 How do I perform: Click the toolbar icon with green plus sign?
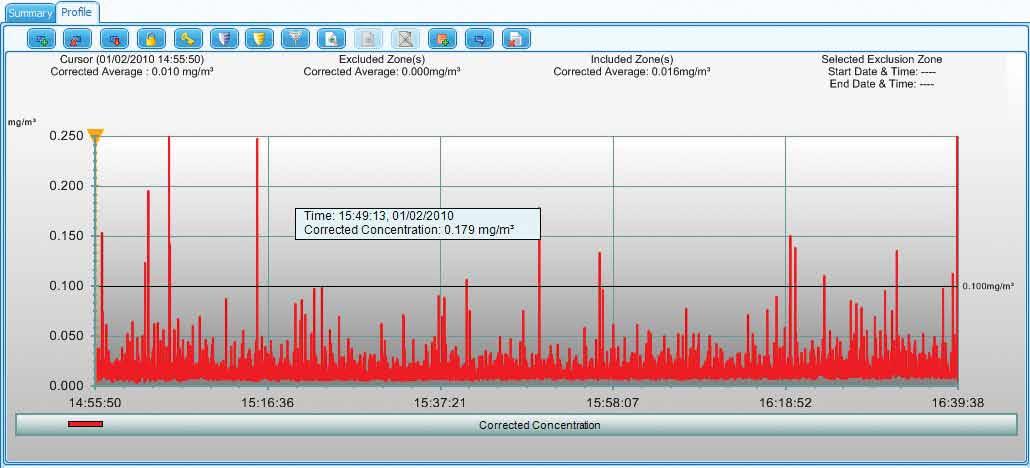point(41,39)
